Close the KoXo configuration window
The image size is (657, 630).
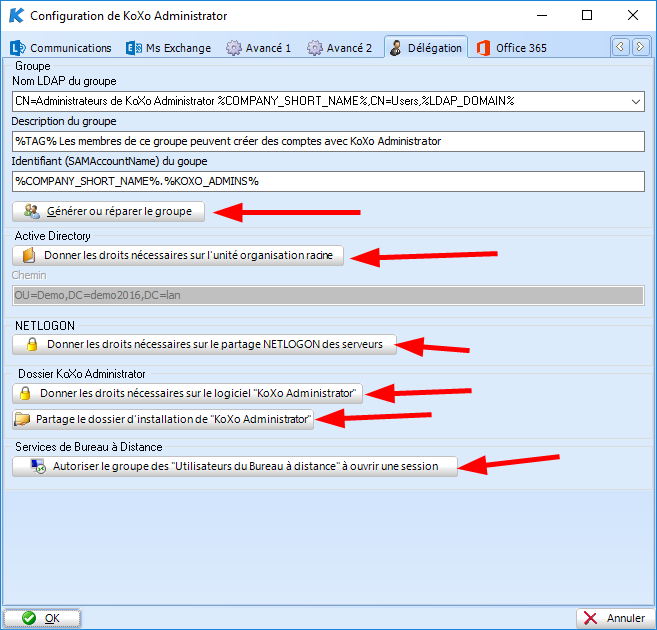pos(633,15)
